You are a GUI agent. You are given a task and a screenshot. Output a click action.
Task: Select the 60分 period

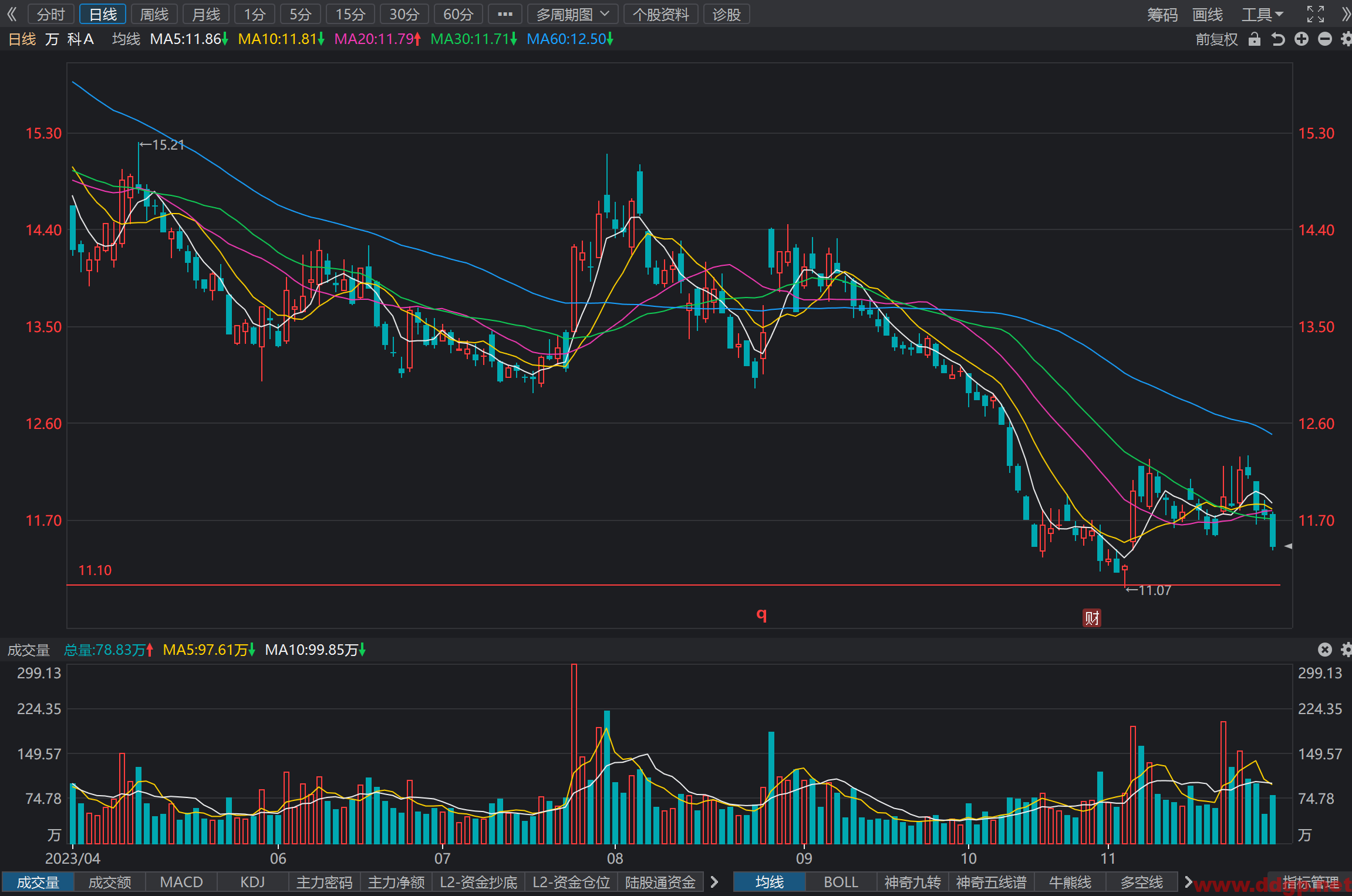tap(458, 14)
